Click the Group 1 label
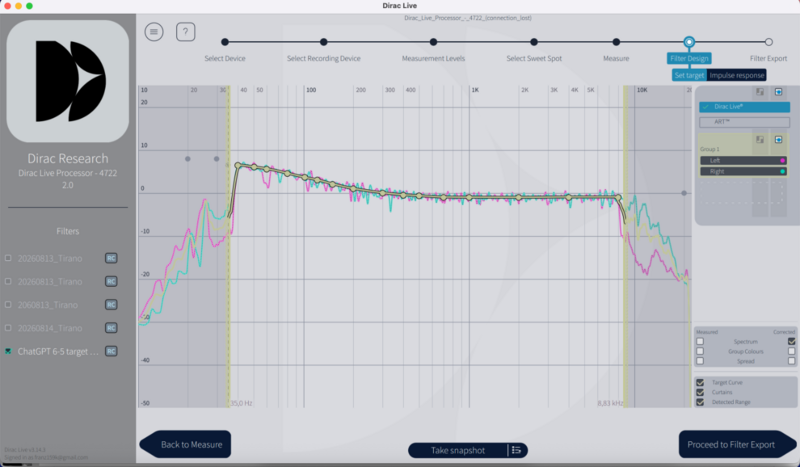This screenshot has width=800, height=467. (x=710, y=149)
